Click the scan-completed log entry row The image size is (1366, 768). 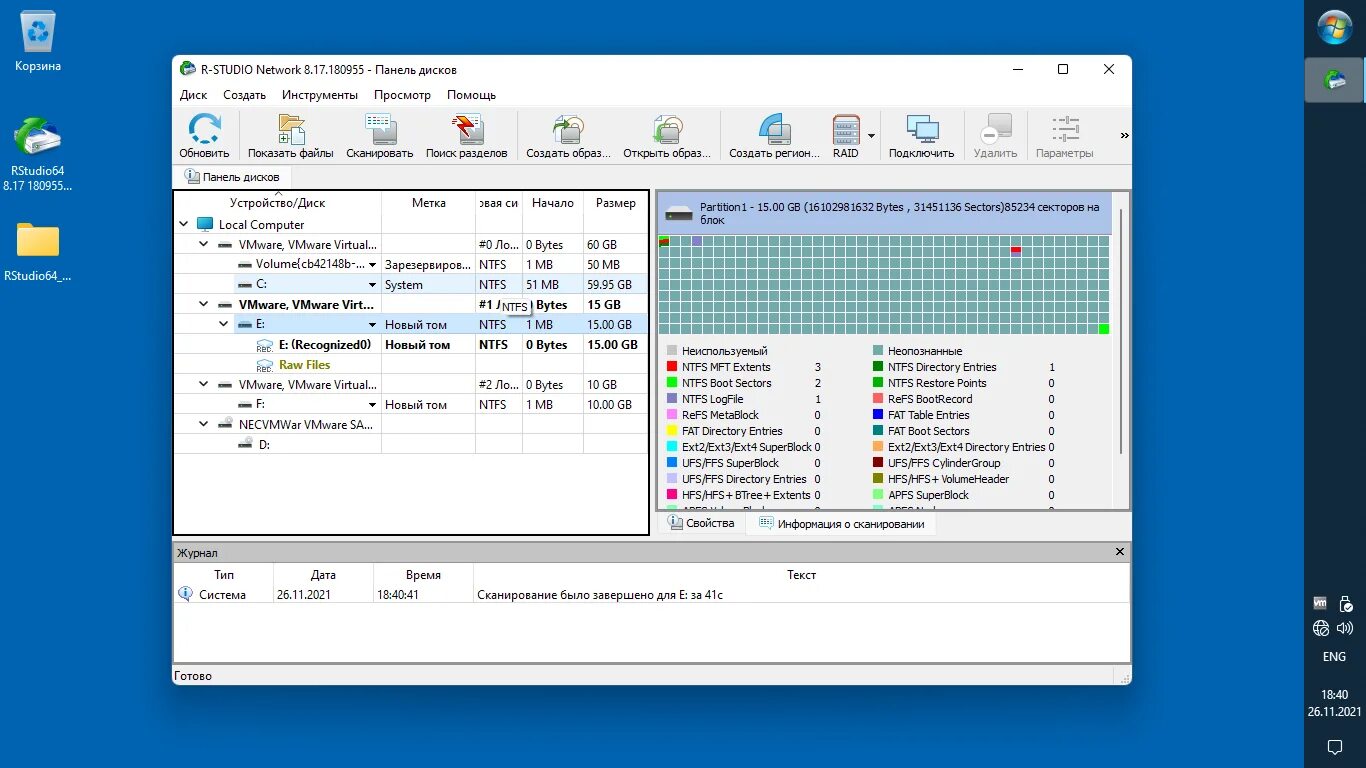pos(652,595)
